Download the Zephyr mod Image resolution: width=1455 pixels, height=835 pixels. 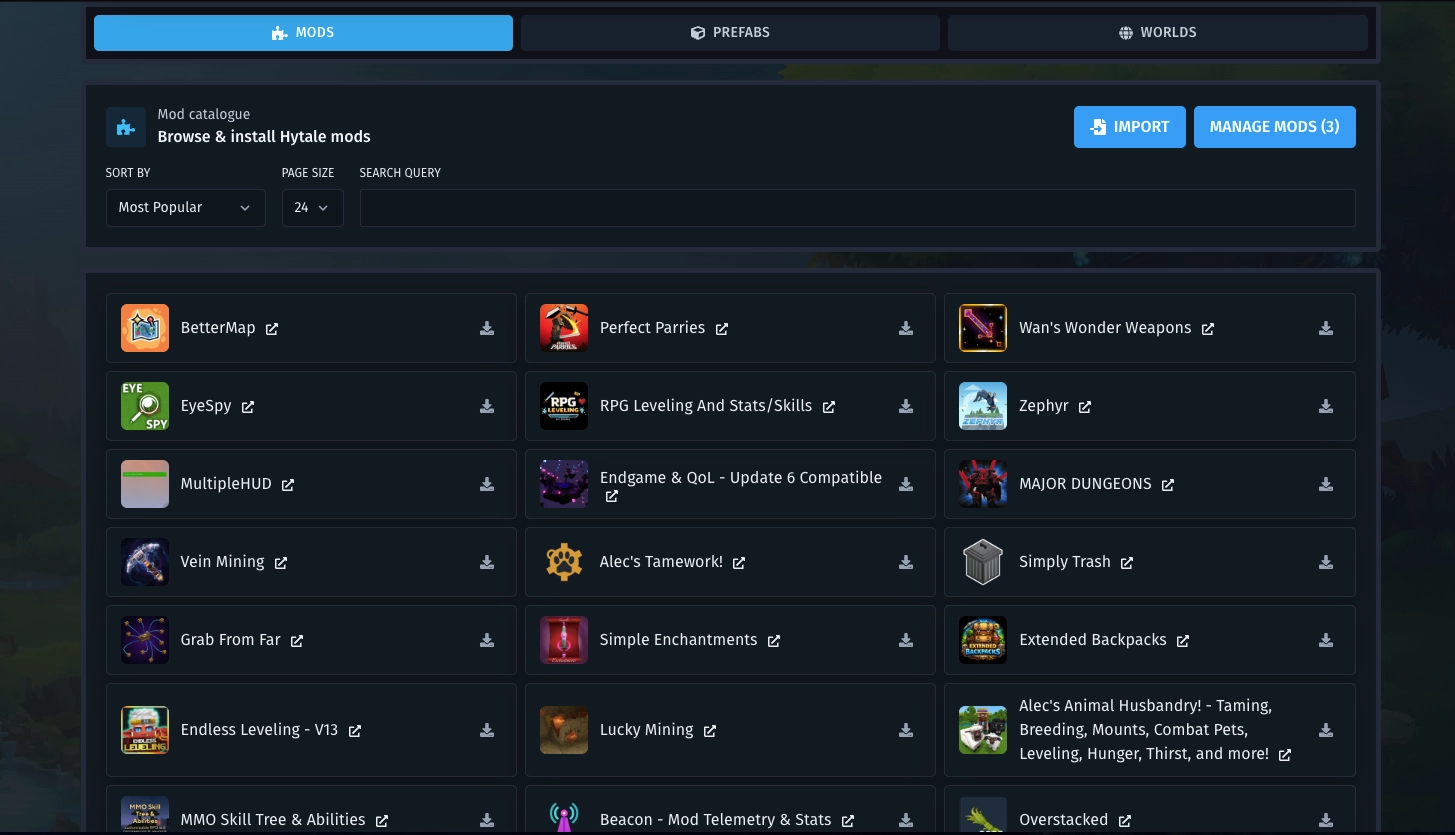click(x=1326, y=406)
